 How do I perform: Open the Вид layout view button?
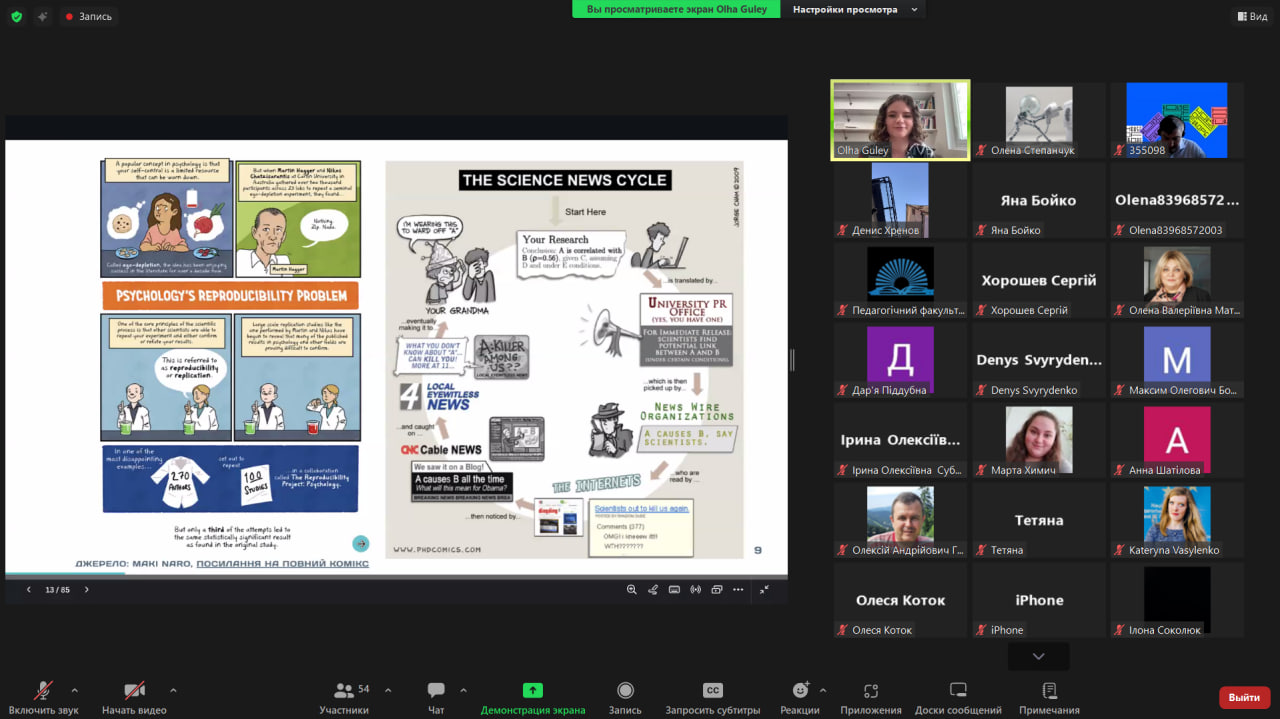(x=1251, y=16)
